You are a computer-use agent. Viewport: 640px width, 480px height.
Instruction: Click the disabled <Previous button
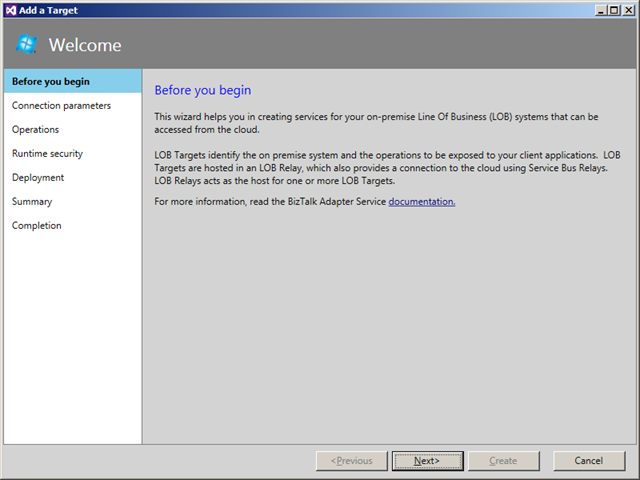pos(351,461)
